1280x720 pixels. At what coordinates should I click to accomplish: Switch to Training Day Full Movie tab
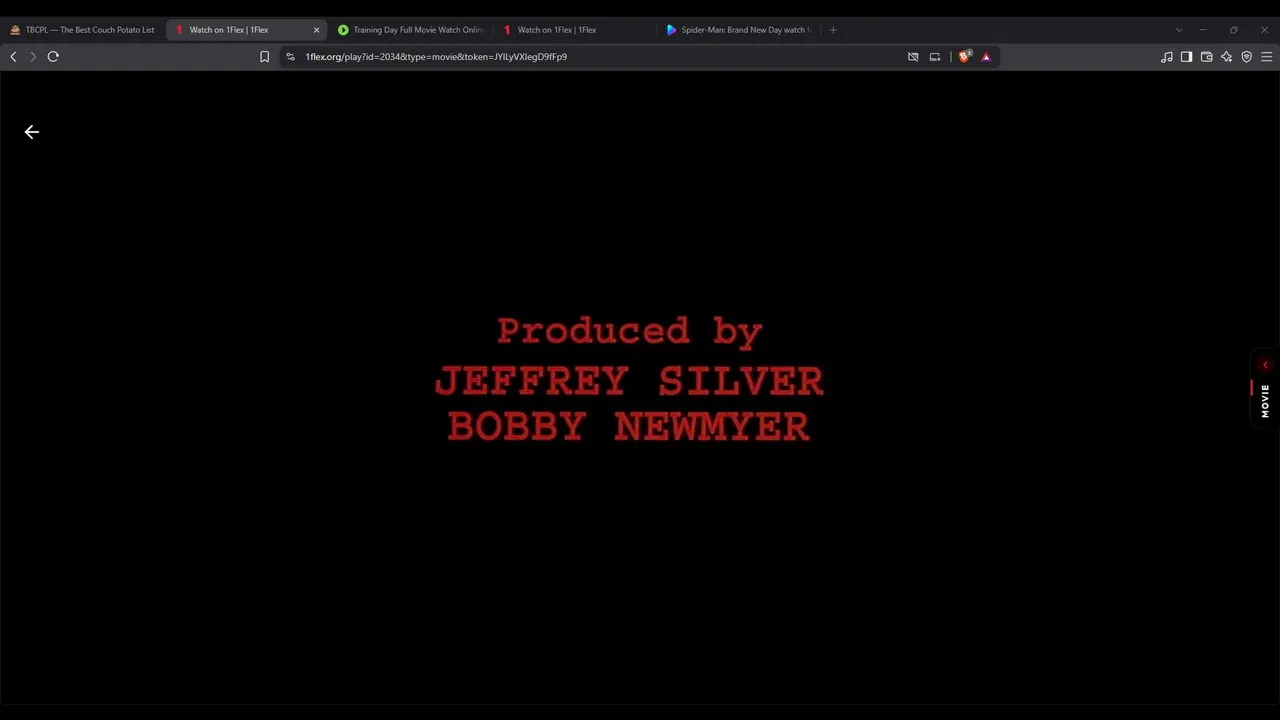pos(410,30)
